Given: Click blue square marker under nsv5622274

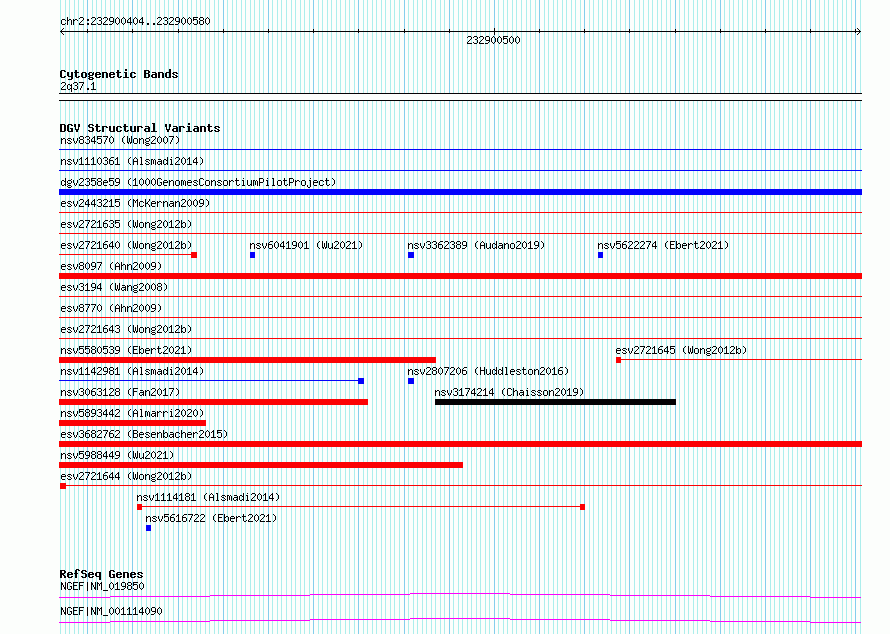Looking at the screenshot, I should 601,255.
